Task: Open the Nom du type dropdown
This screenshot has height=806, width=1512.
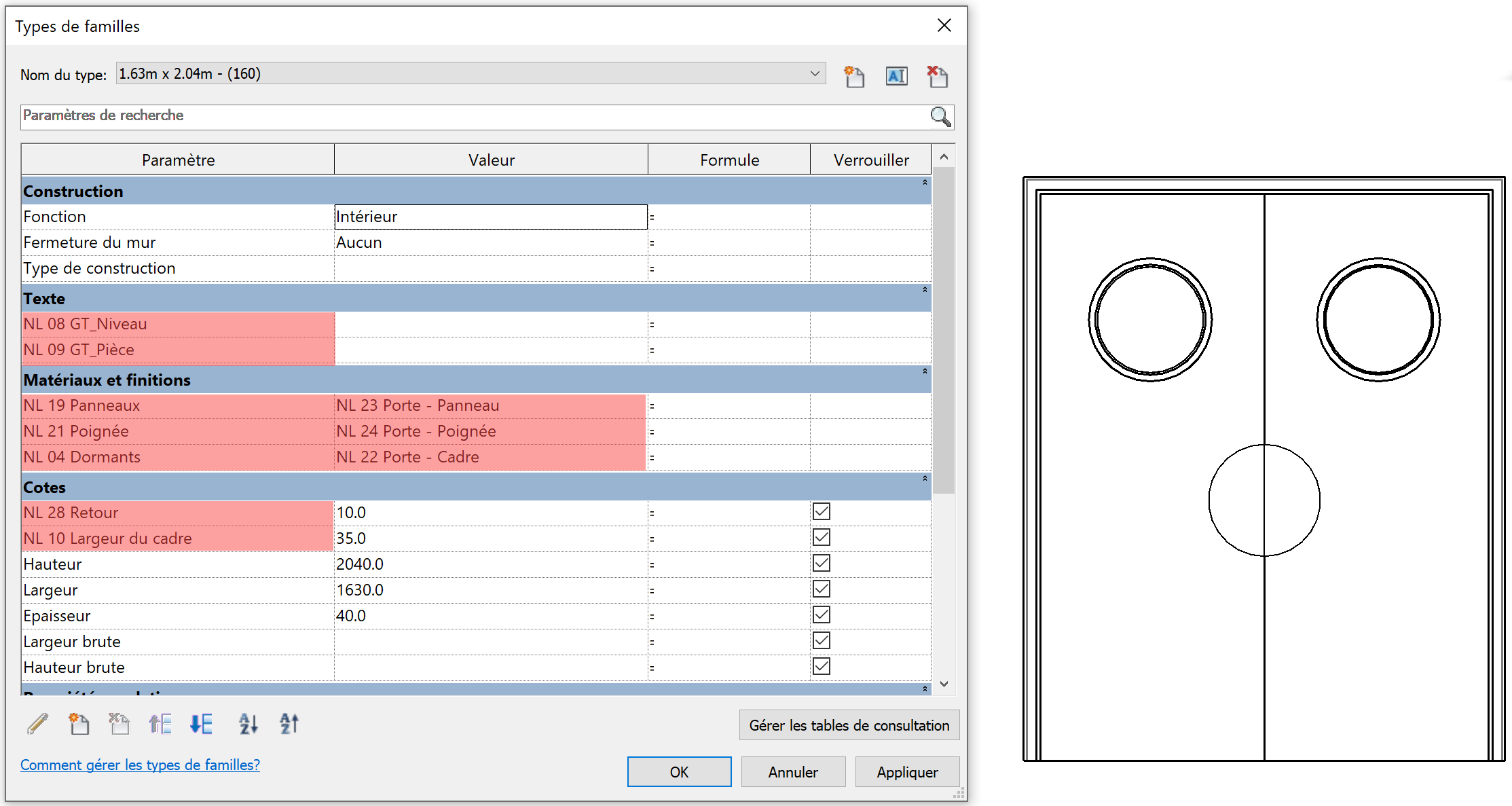Action: [815, 73]
